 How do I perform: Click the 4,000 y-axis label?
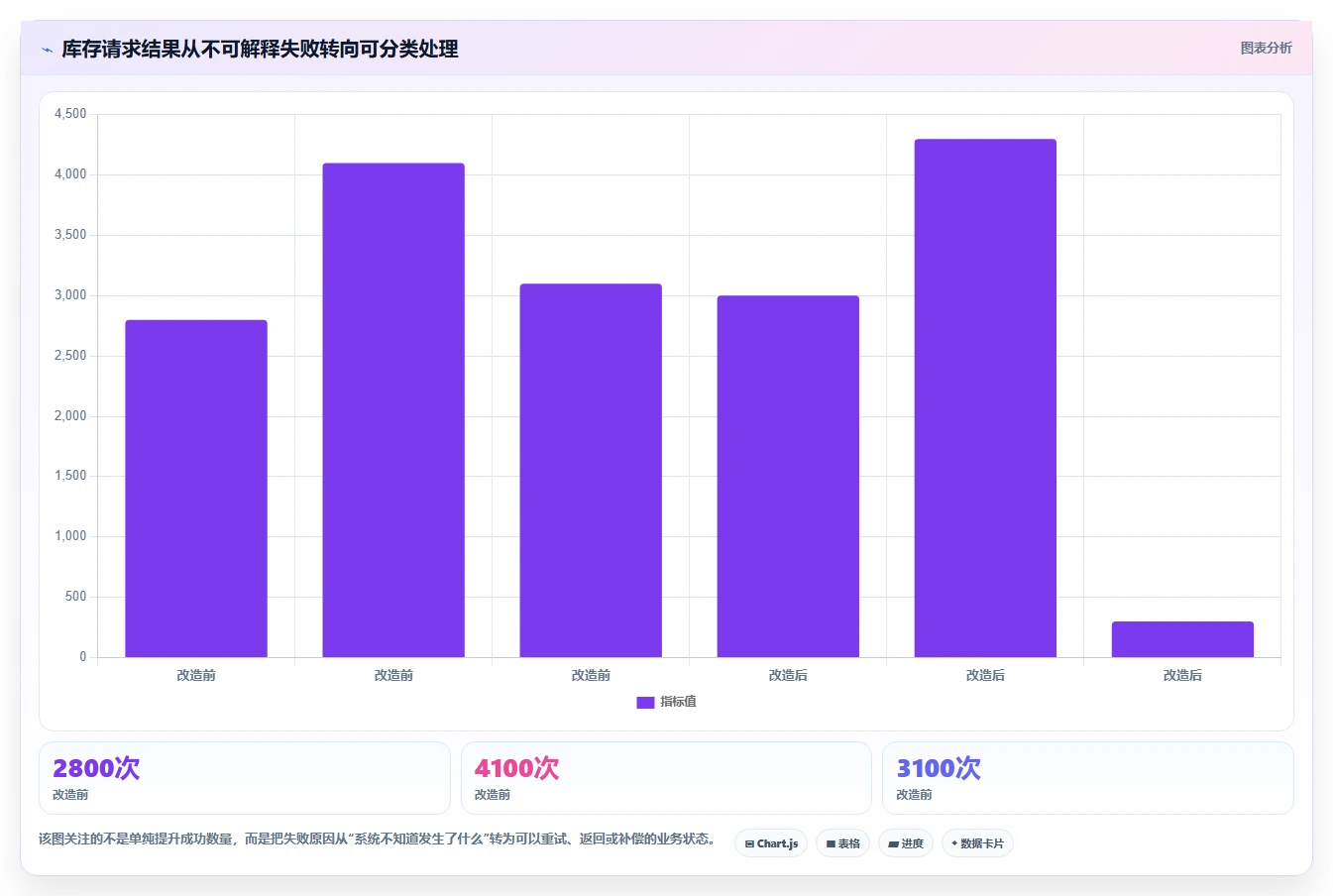pos(70,174)
